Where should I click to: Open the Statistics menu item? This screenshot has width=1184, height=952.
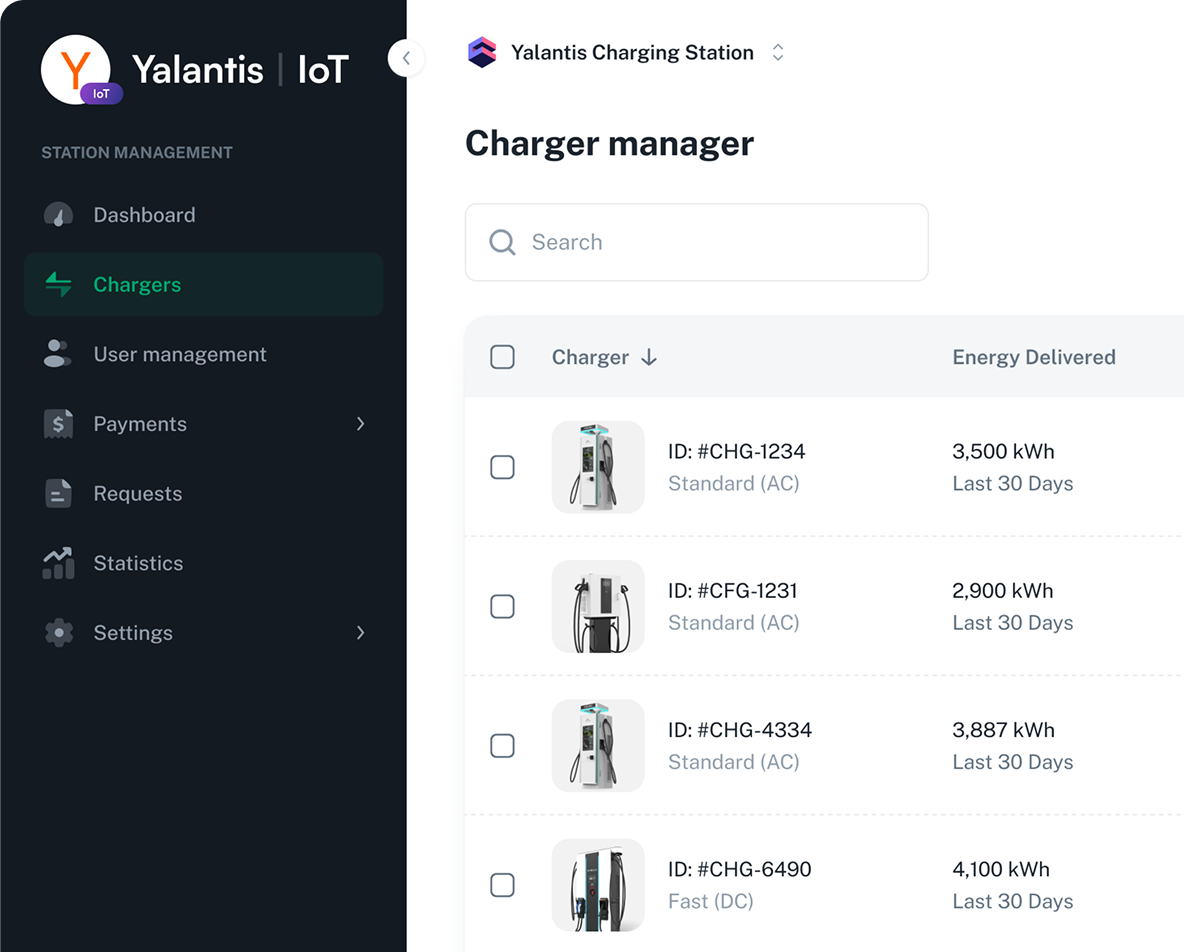[x=138, y=563]
